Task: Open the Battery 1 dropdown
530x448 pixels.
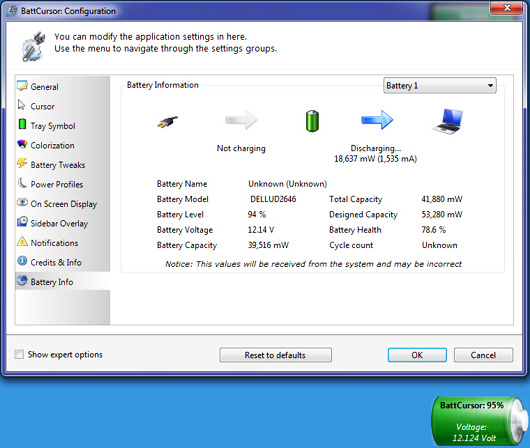Action: (x=440, y=86)
